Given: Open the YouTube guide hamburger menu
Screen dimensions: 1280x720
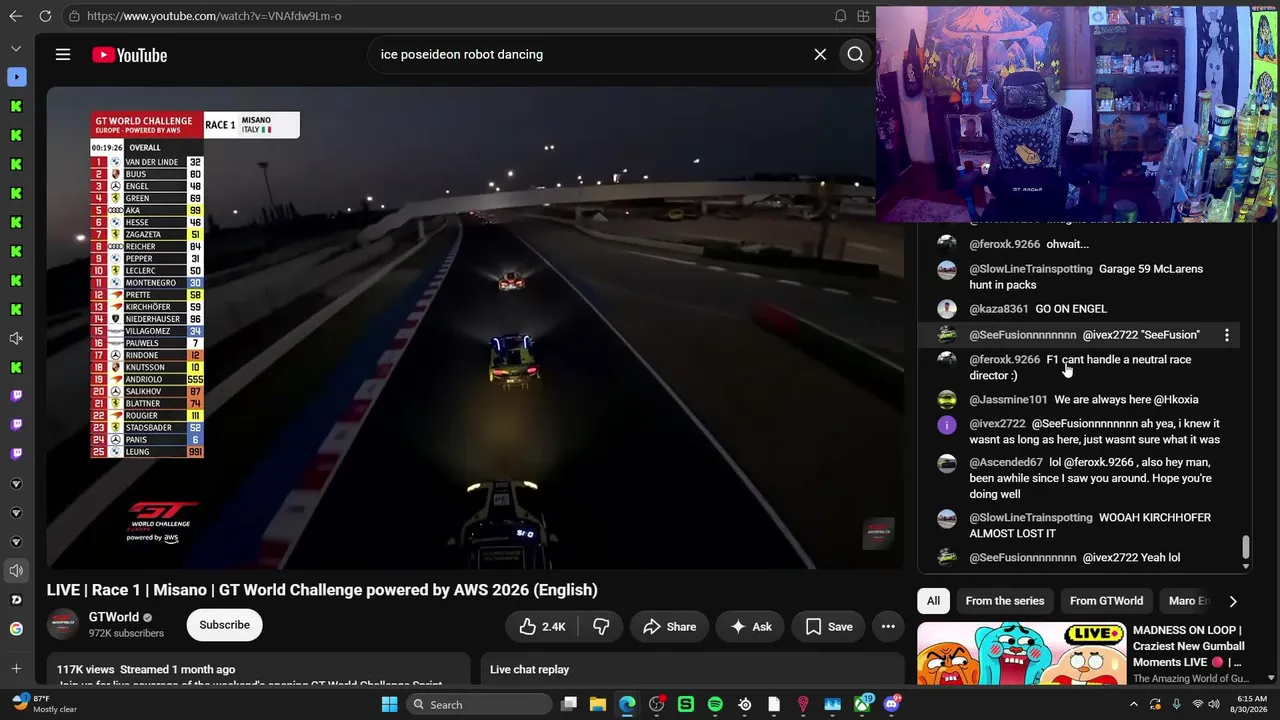Looking at the screenshot, I should tap(63, 55).
